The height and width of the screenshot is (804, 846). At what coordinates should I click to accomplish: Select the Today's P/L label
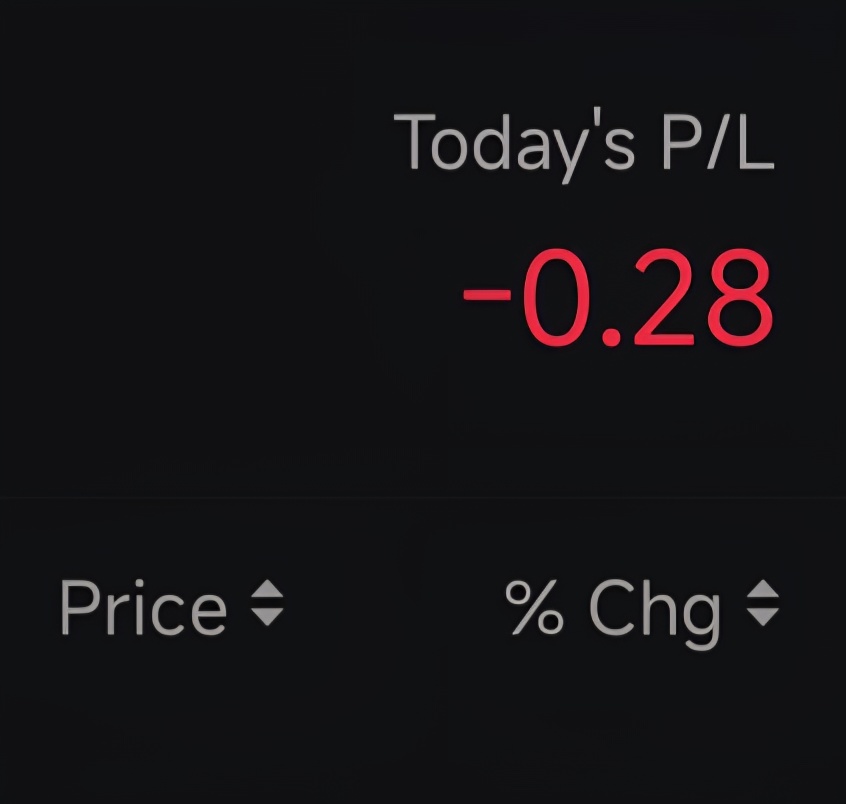point(584,147)
